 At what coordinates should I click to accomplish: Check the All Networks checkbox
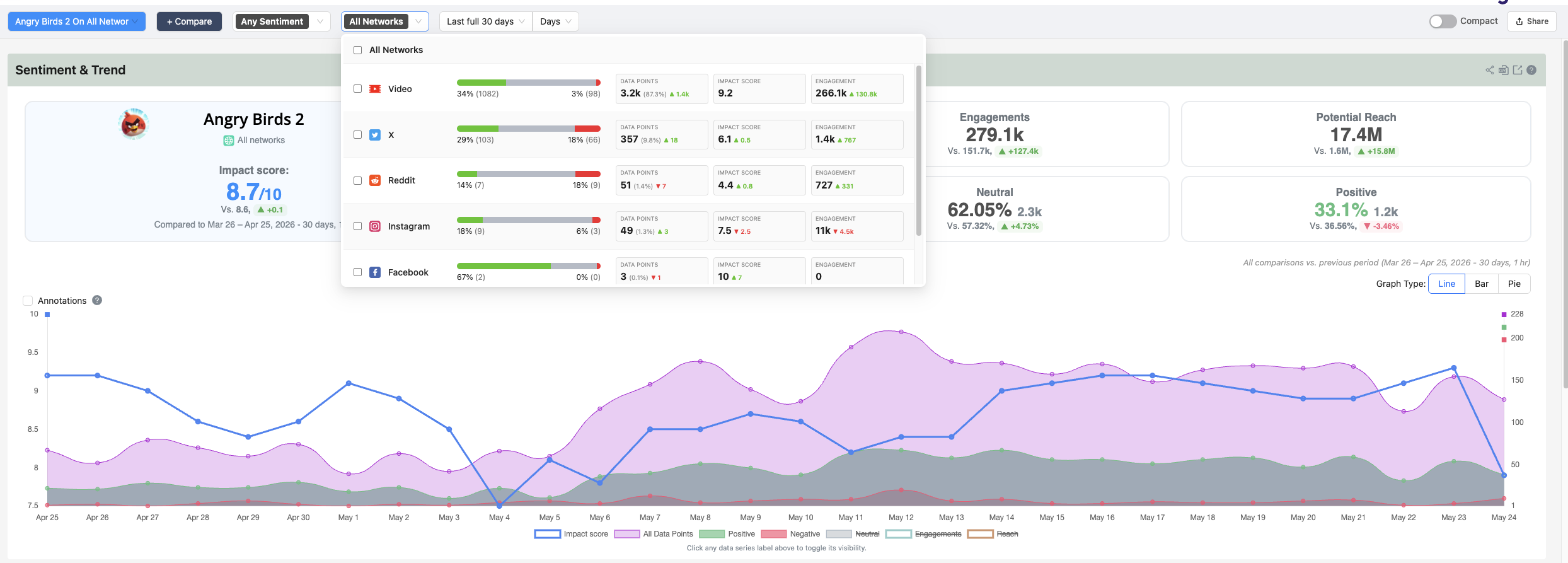[358, 50]
